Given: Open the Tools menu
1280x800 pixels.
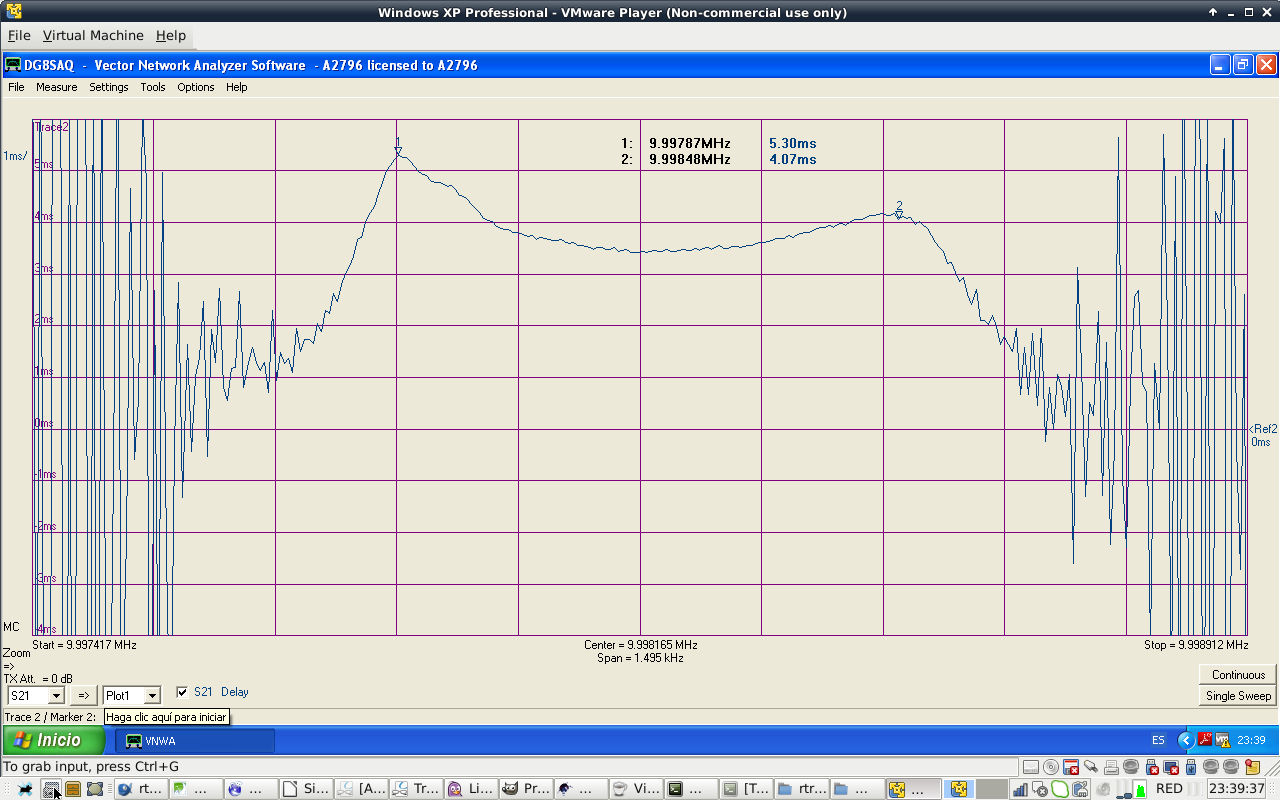Looking at the screenshot, I should [152, 87].
